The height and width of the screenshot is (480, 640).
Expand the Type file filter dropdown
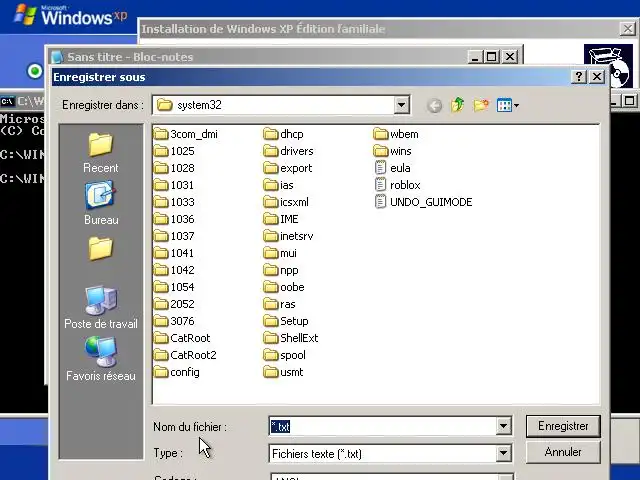[x=503, y=453]
